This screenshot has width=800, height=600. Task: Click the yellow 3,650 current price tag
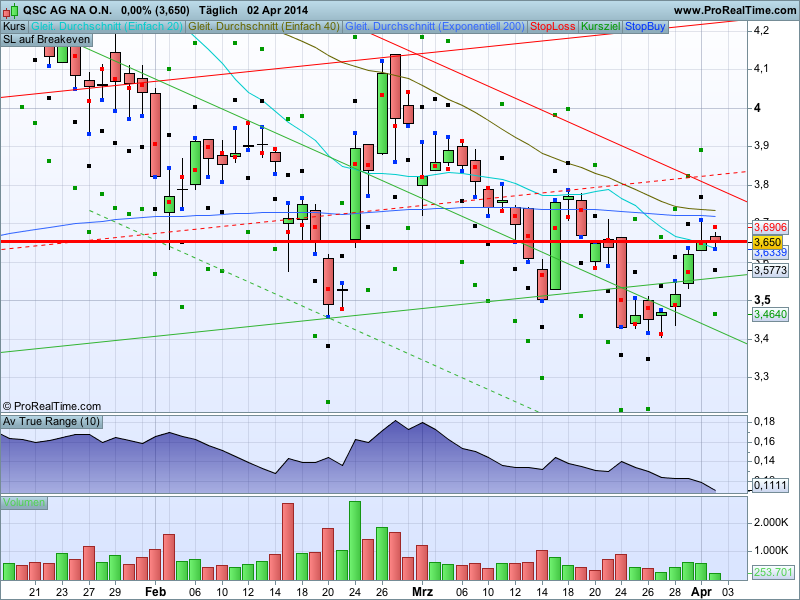click(767, 242)
